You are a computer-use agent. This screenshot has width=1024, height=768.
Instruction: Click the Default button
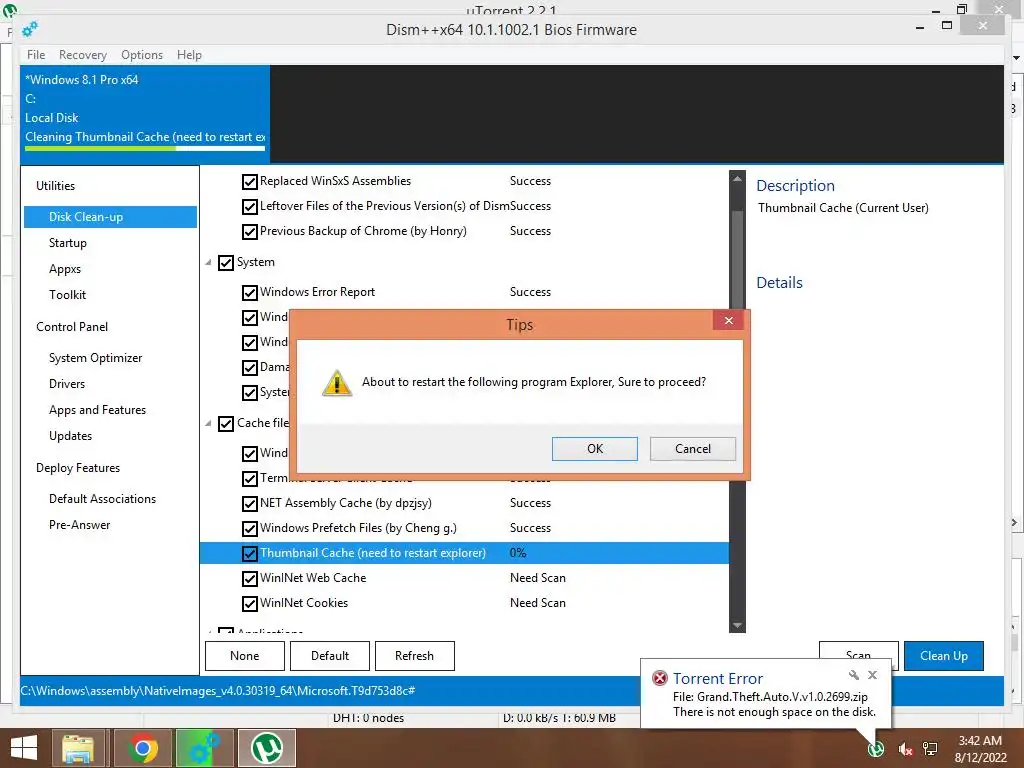coord(330,656)
